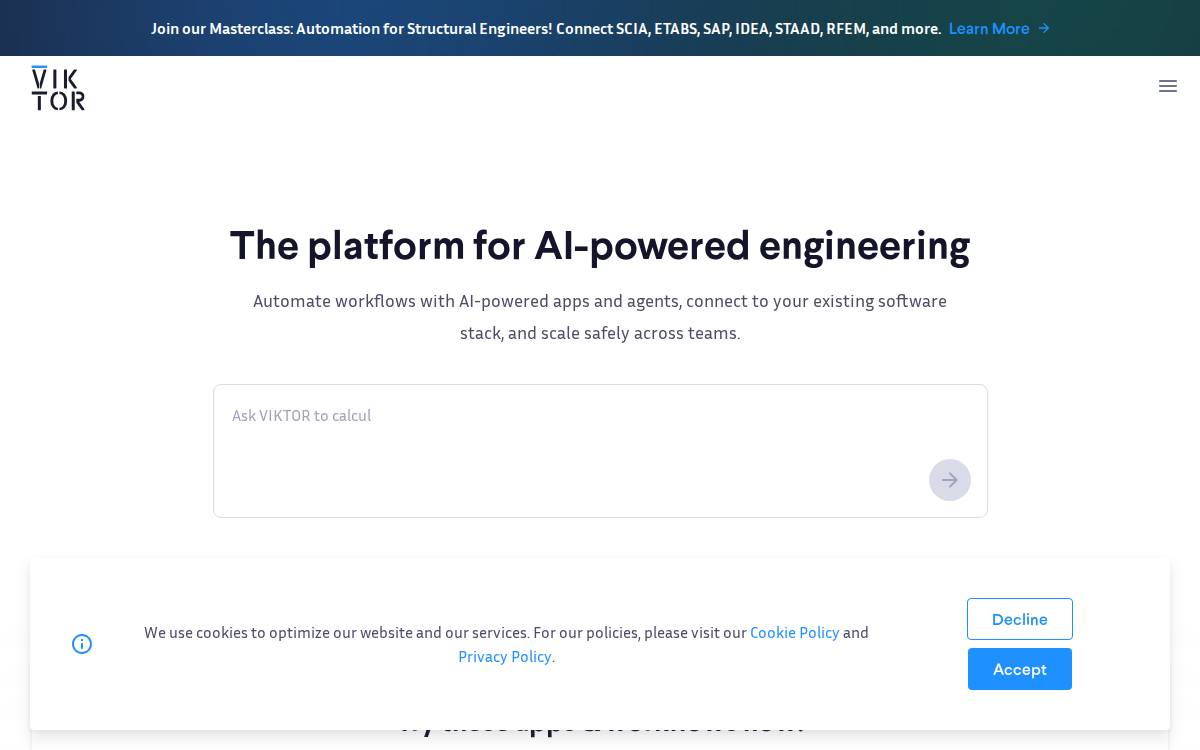Screen dimensions: 1200x750
Task: Decline the cookies
Action: (1020, 619)
